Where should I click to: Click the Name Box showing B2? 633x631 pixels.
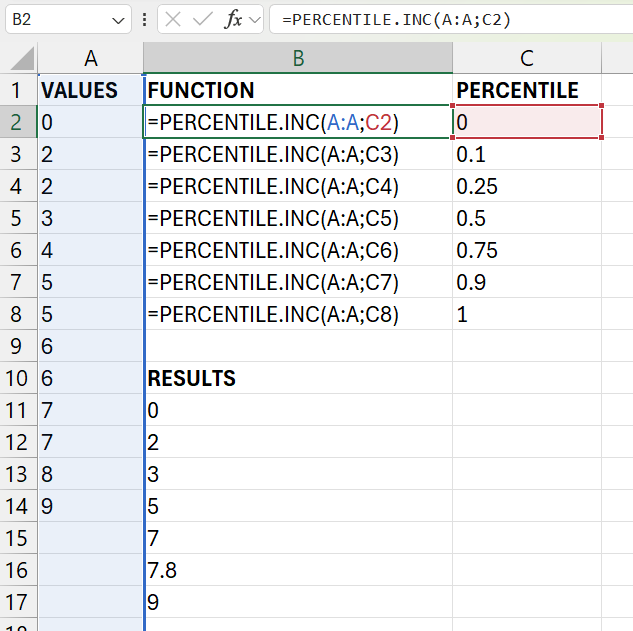coord(68,19)
